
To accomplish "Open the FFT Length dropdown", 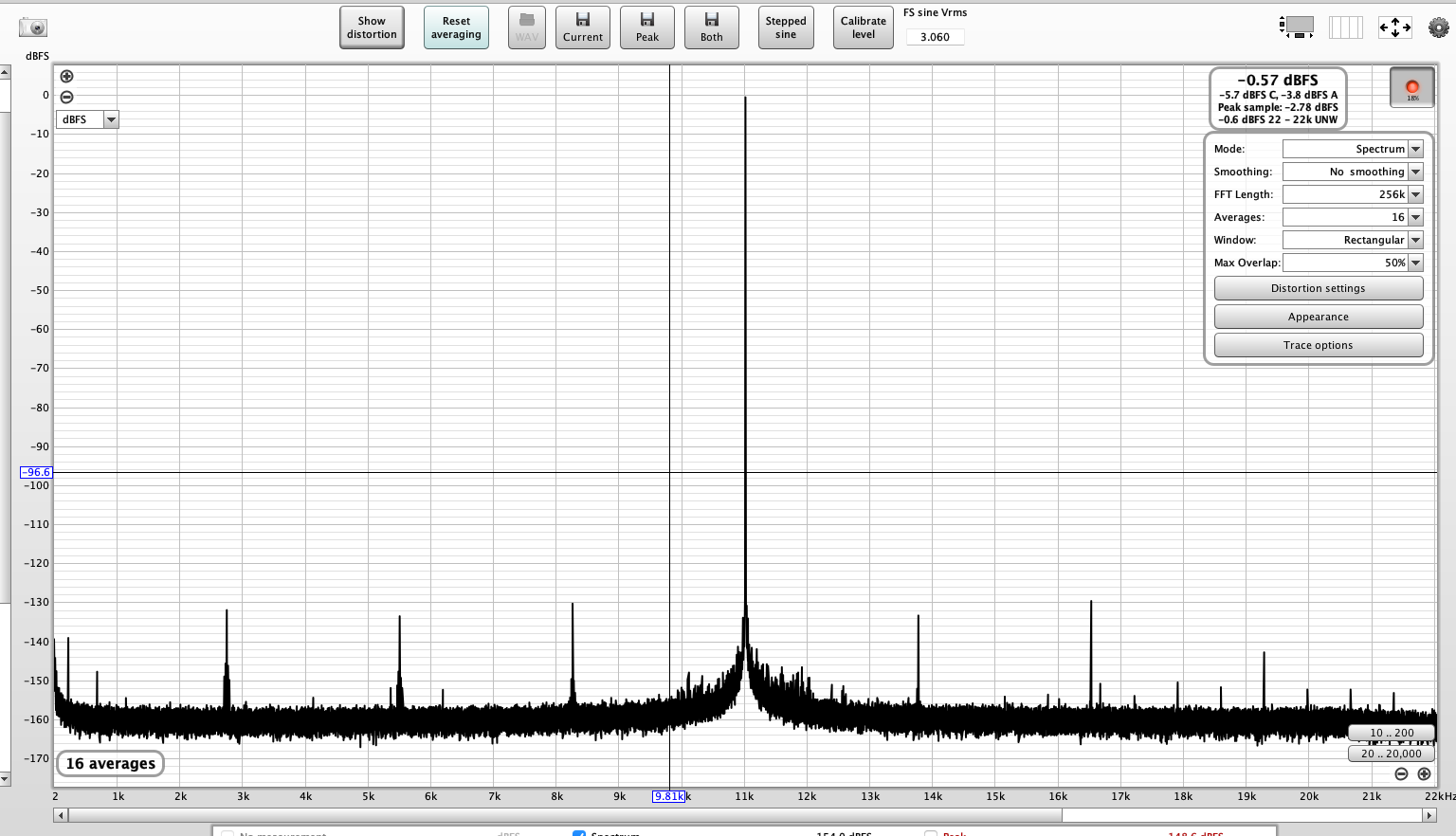I will [x=1353, y=194].
